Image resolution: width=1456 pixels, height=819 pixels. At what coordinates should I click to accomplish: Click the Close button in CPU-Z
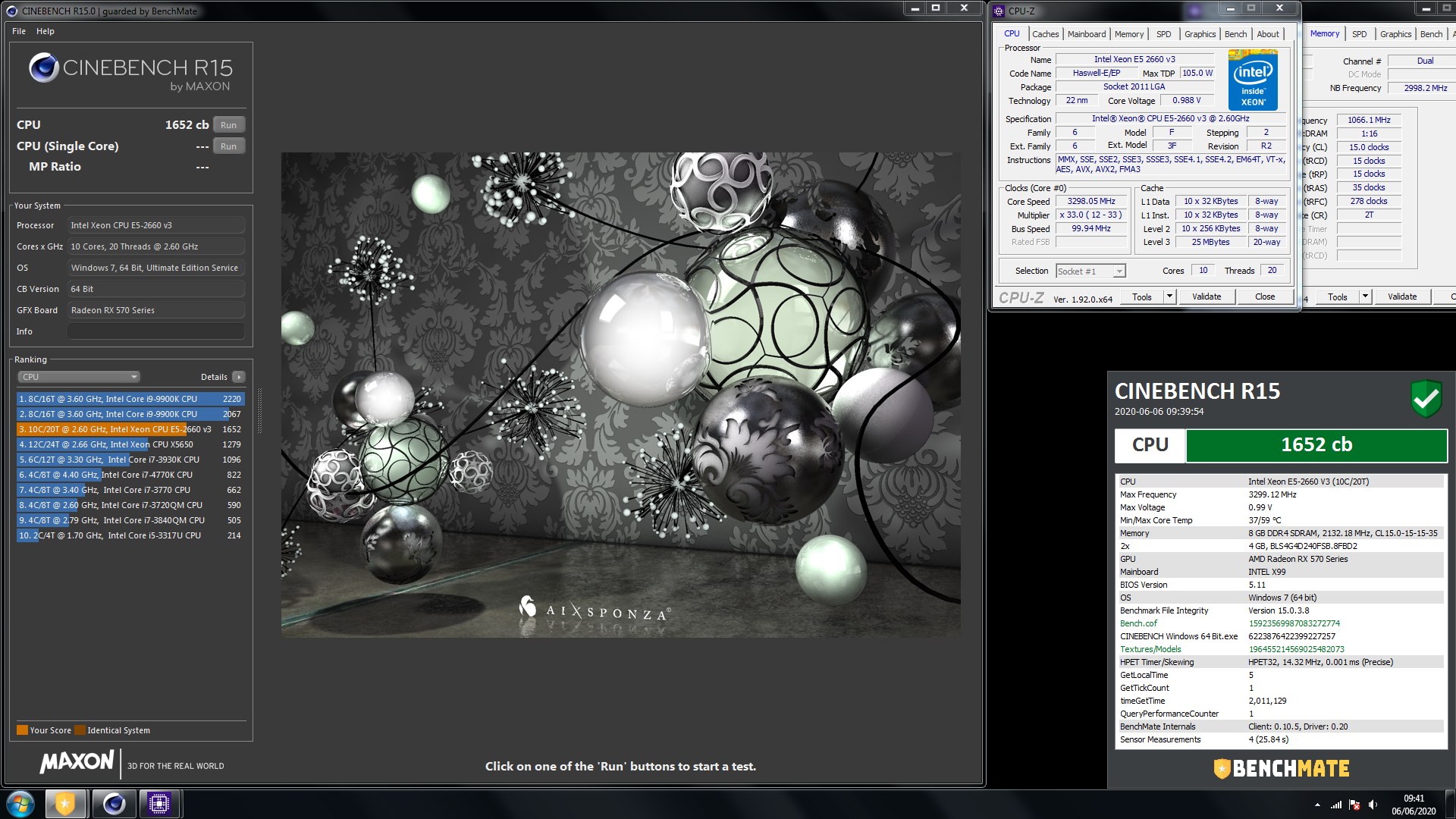click(1265, 297)
